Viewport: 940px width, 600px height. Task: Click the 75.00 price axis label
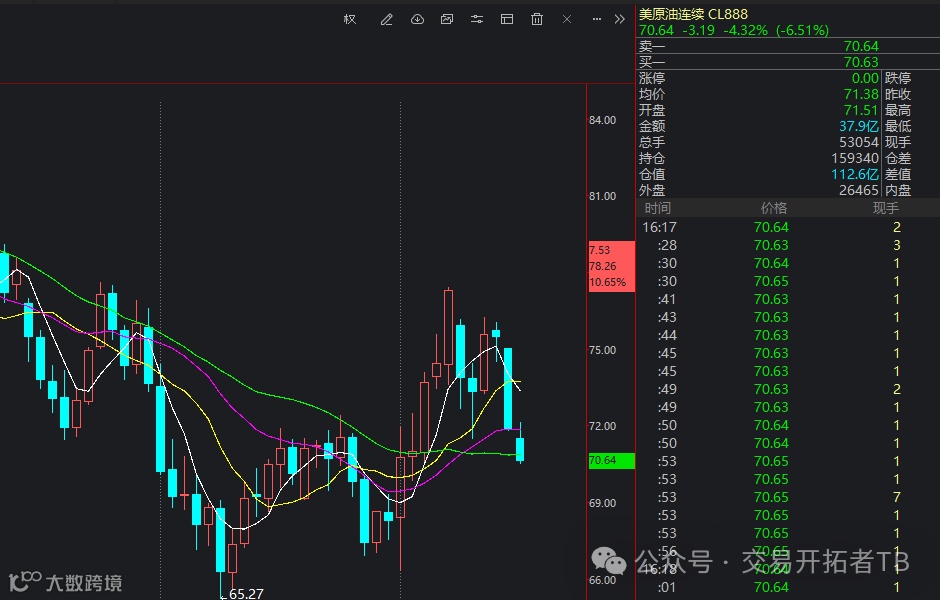coord(602,350)
